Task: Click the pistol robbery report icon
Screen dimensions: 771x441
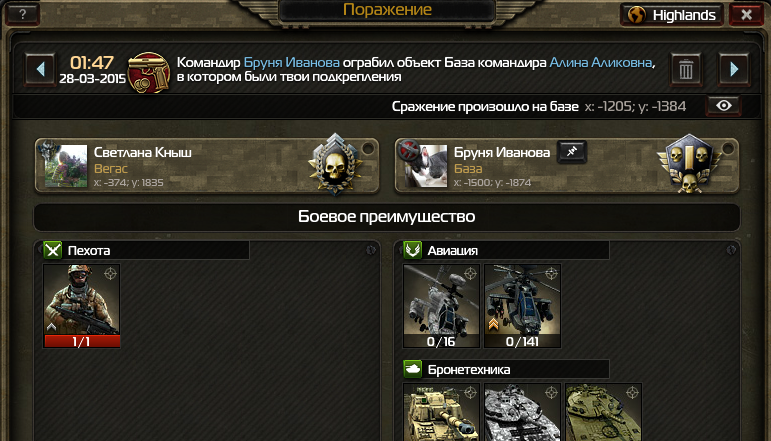Action: point(149,72)
